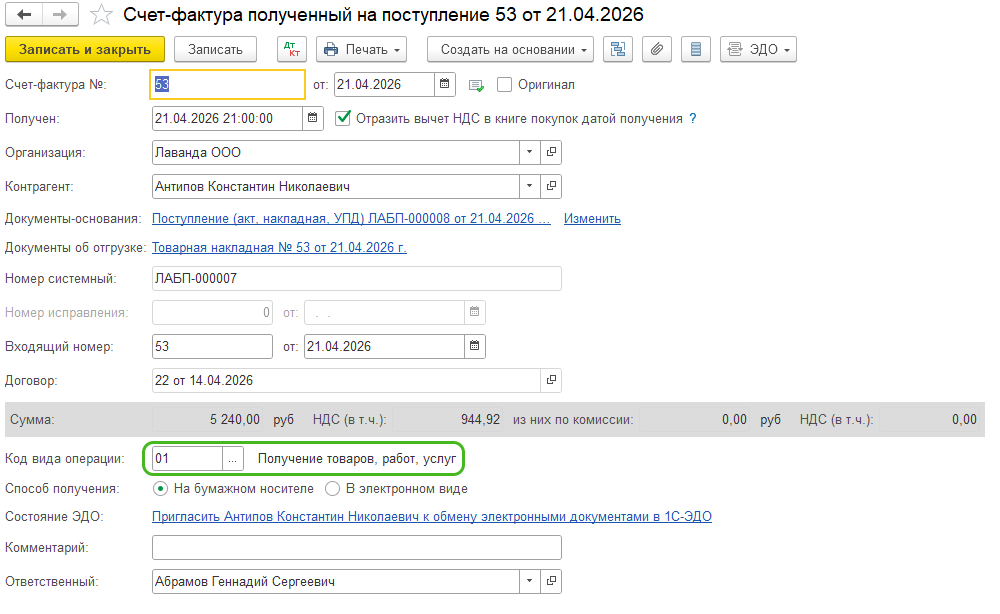Viewport: 1000px width, 614px height.
Task: Click the Контрагент field text
Action: [336, 186]
